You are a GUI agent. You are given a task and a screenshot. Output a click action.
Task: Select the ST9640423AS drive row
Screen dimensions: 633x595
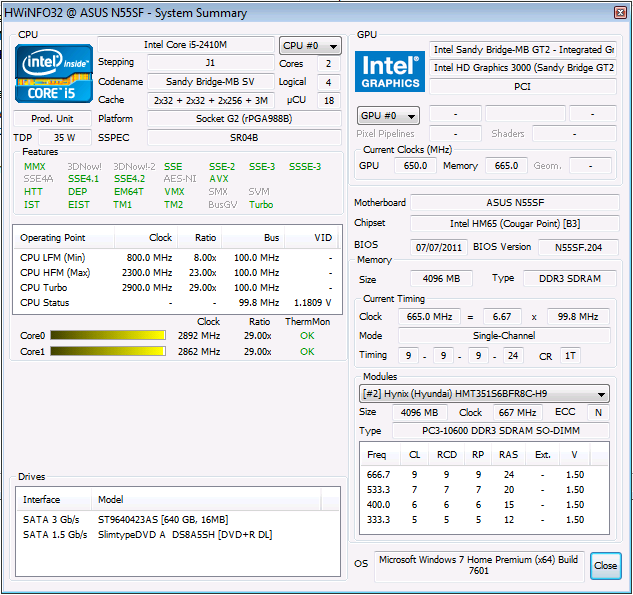178,520
